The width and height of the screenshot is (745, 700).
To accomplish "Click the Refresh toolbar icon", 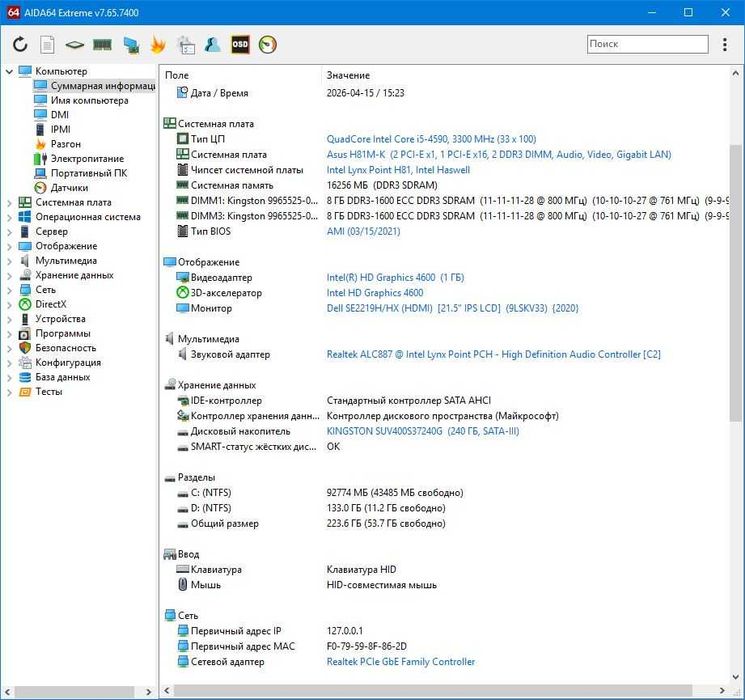I will 20,45.
